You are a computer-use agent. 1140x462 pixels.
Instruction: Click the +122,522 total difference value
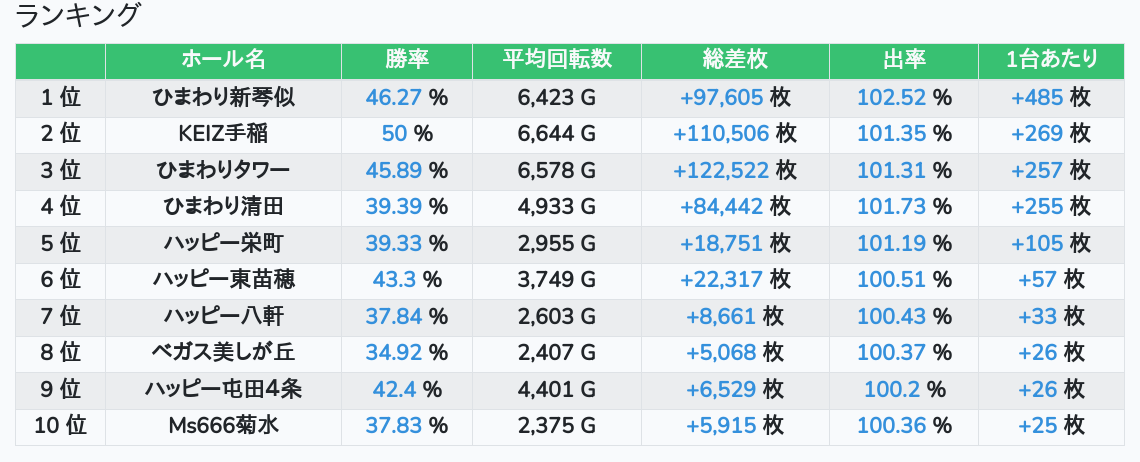pyautogui.click(x=721, y=171)
